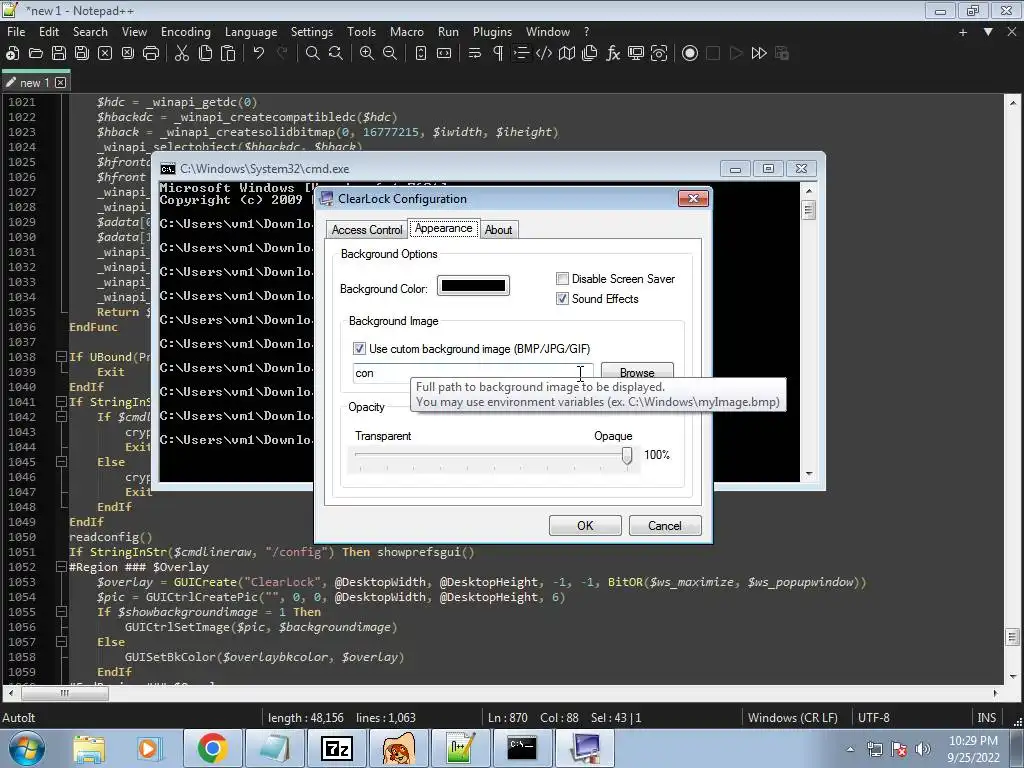The image size is (1024, 768).
Task: Collapse fold at line 1041
Action: tap(61, 402)
